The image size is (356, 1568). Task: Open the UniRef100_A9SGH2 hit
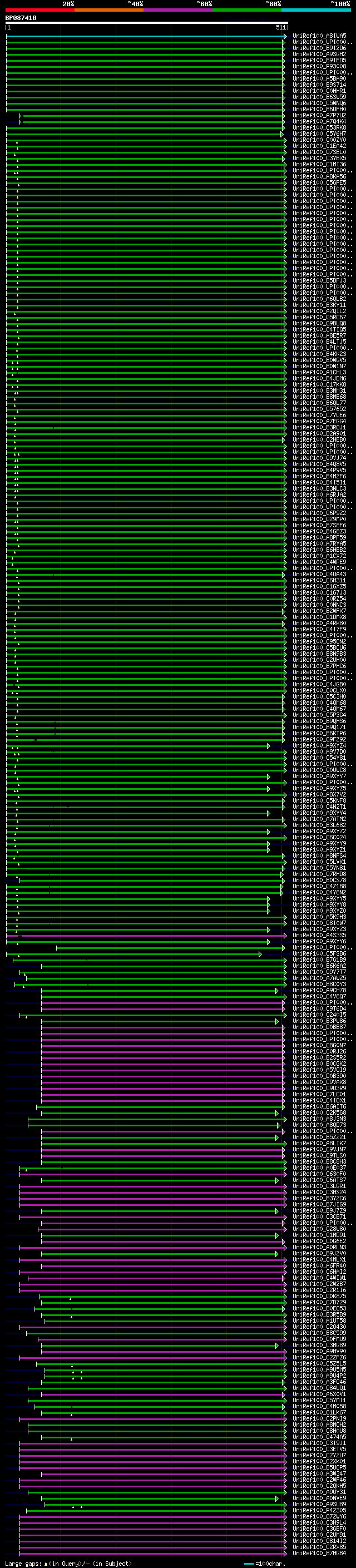(319, 54)
